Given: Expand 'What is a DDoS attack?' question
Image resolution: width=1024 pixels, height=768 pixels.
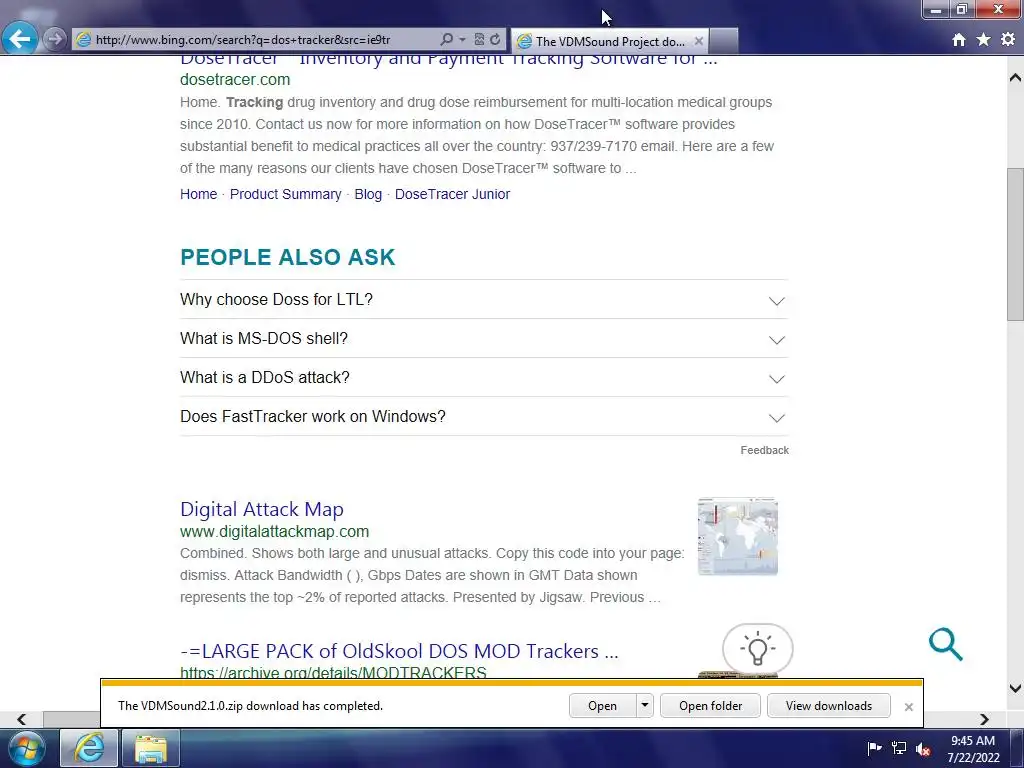Looking at the screenshot, I should [484, 377].
